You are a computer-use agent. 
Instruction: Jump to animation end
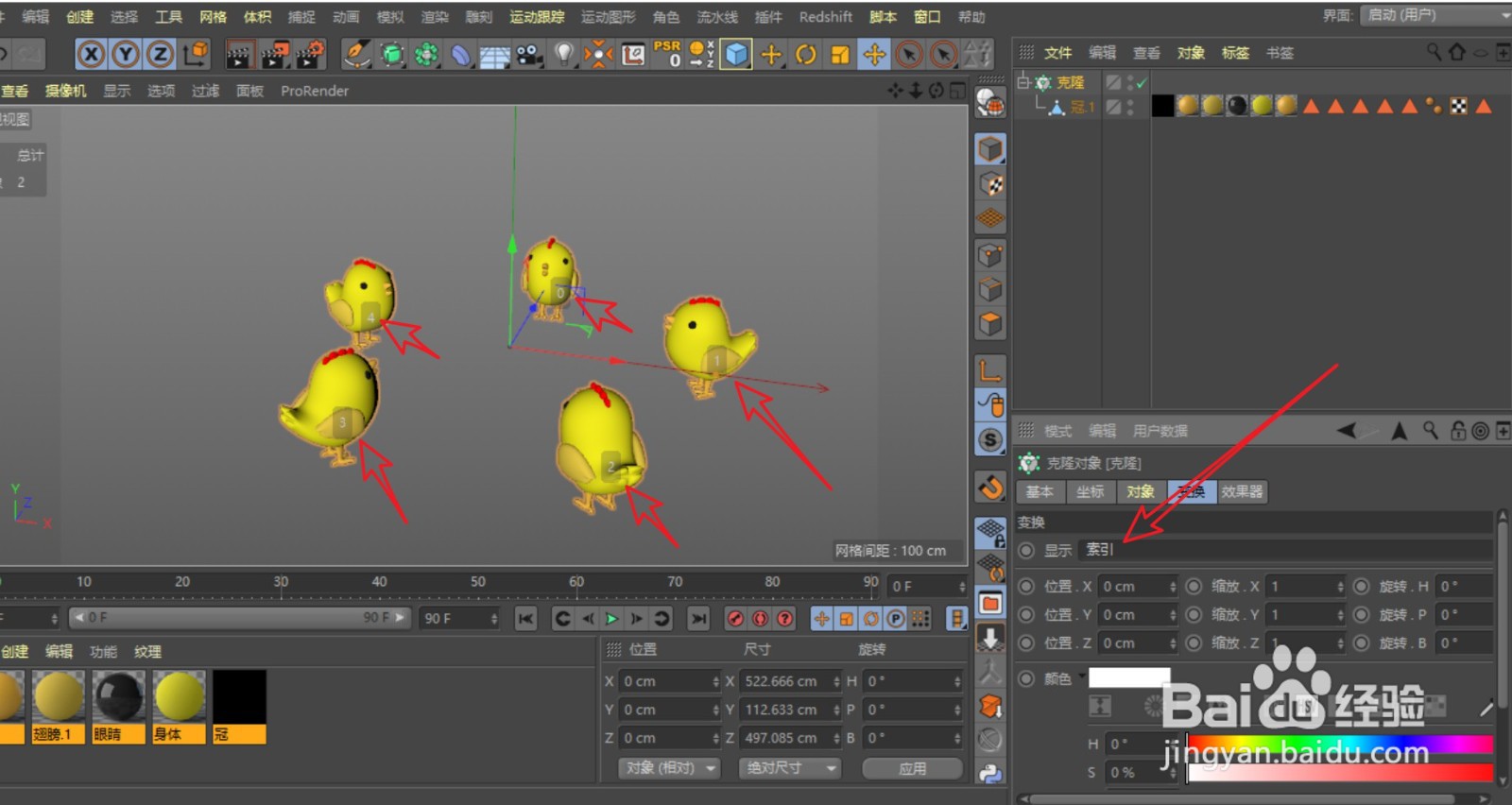tap(698, 619)
